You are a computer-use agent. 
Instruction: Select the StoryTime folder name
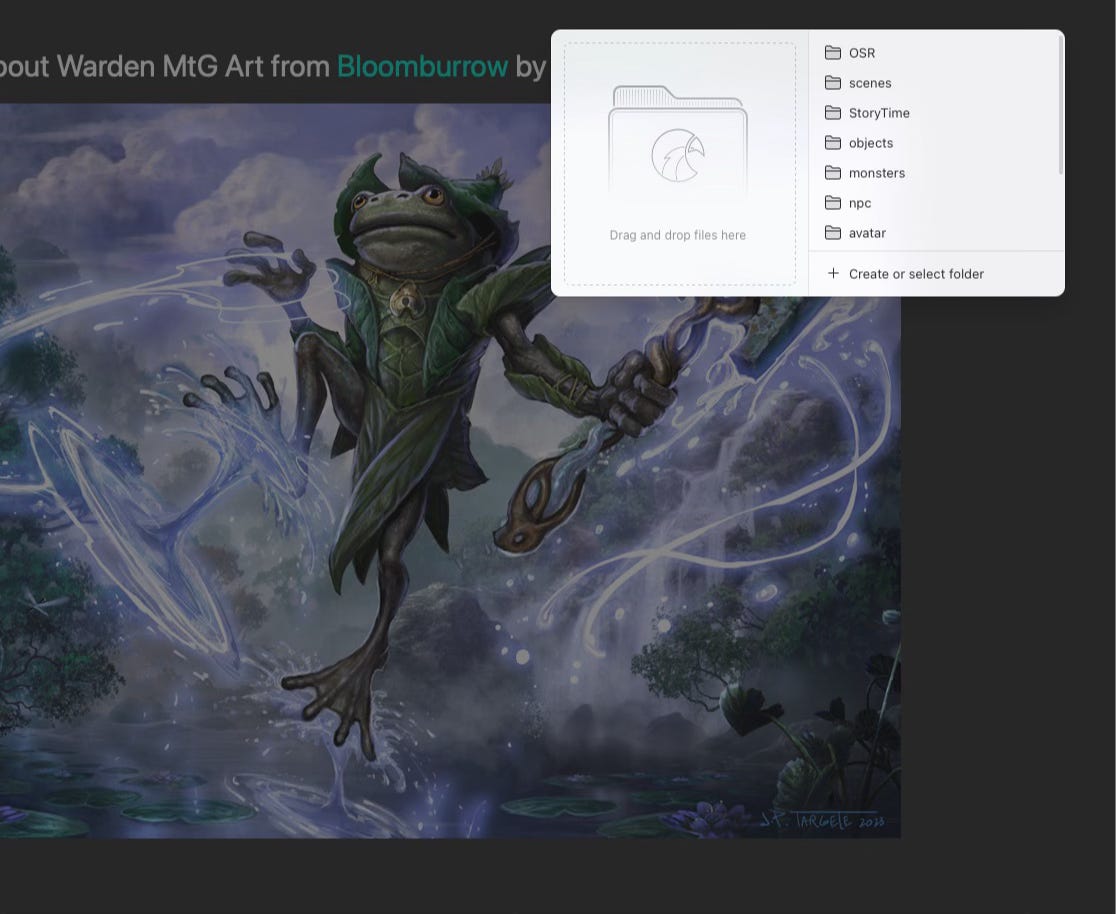879,113
